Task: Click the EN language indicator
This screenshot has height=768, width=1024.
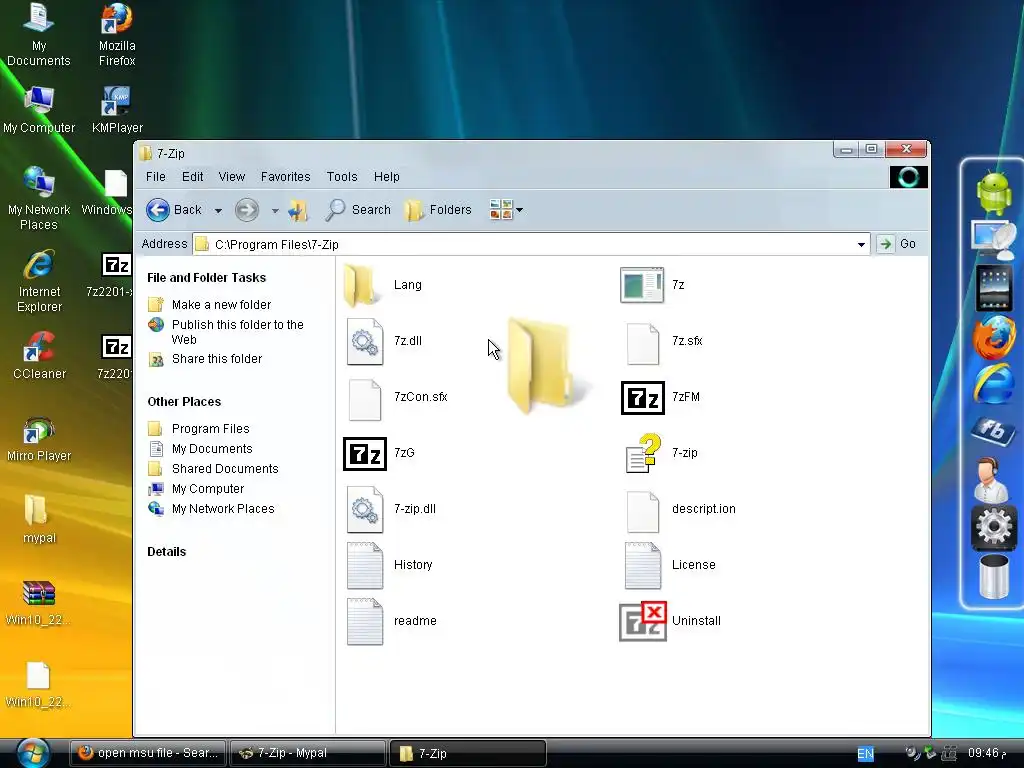Action: (x=865, y=754)
